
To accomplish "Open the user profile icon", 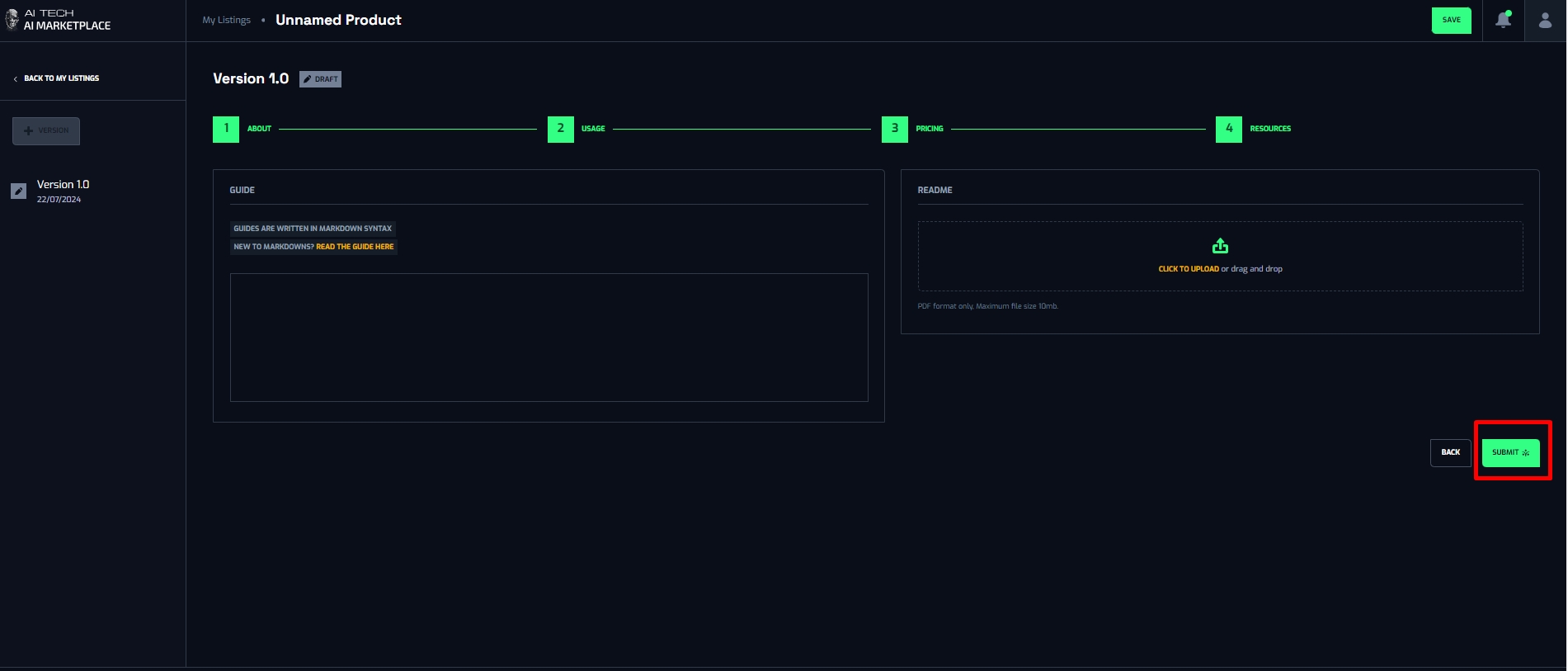I will pyautogui.click(x=1545, y=20).
